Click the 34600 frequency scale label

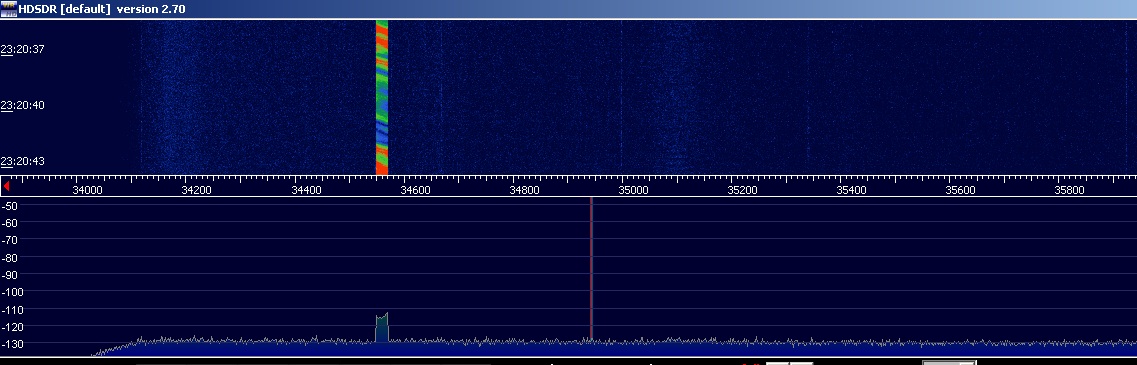click(x=415, y=190)
